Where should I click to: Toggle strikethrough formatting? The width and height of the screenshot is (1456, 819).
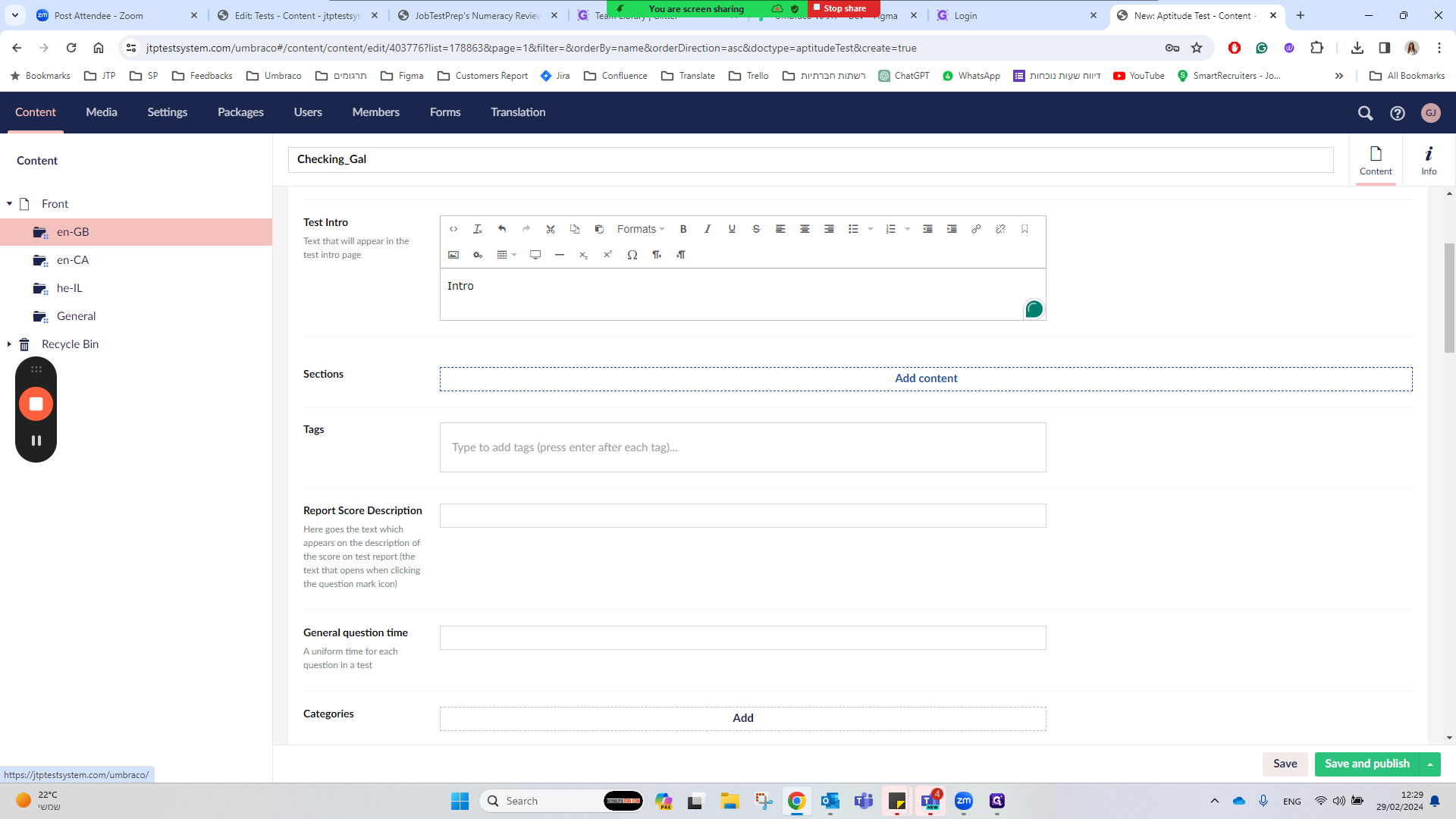click(x=756, y=229)
